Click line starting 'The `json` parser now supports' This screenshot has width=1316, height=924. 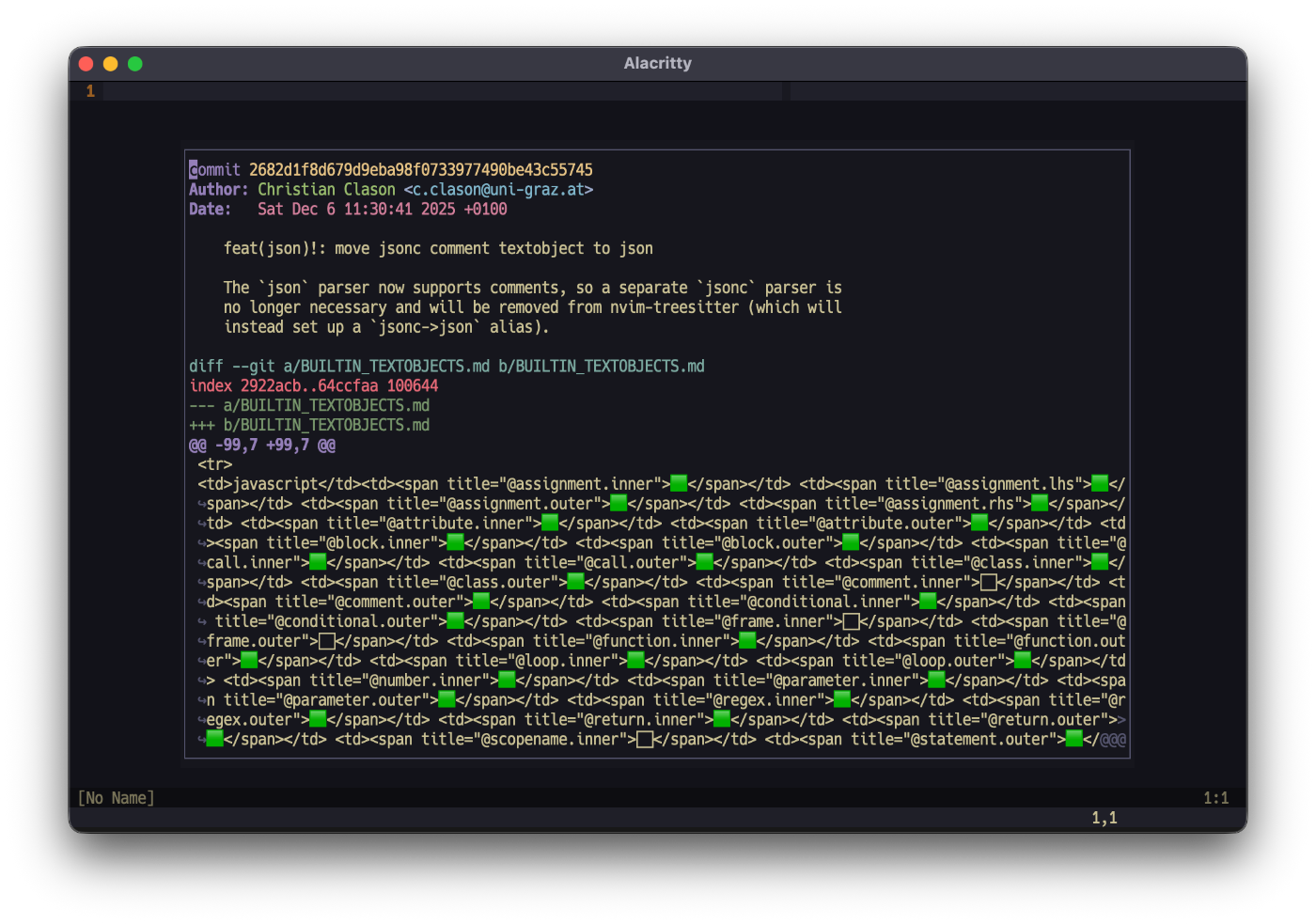(x=533, y=289)
